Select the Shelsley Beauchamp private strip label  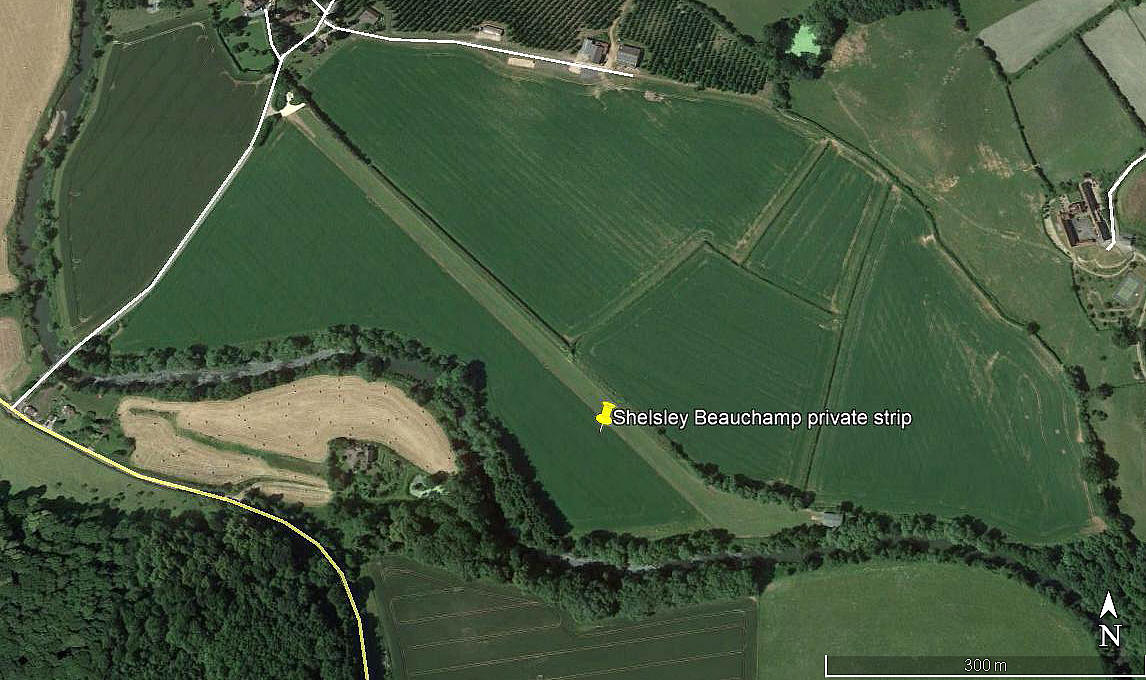(762, 418)
